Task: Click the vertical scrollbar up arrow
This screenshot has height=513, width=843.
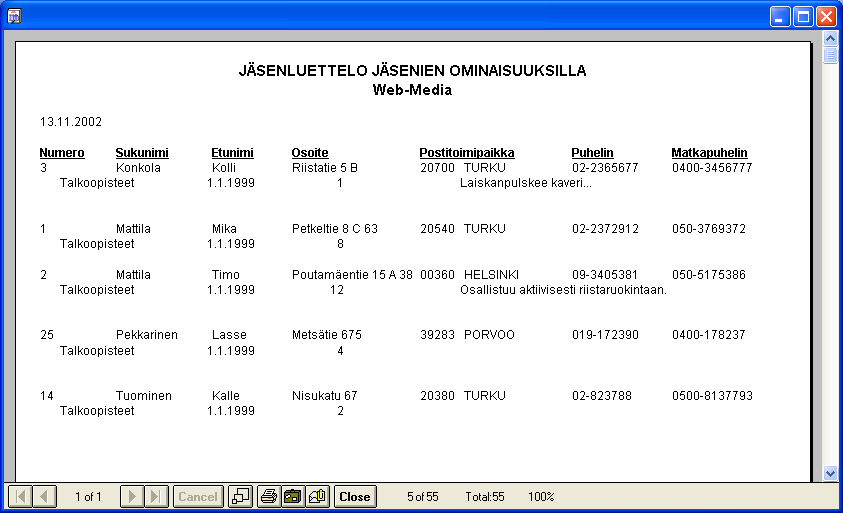Action: click(x=830, y=39)
